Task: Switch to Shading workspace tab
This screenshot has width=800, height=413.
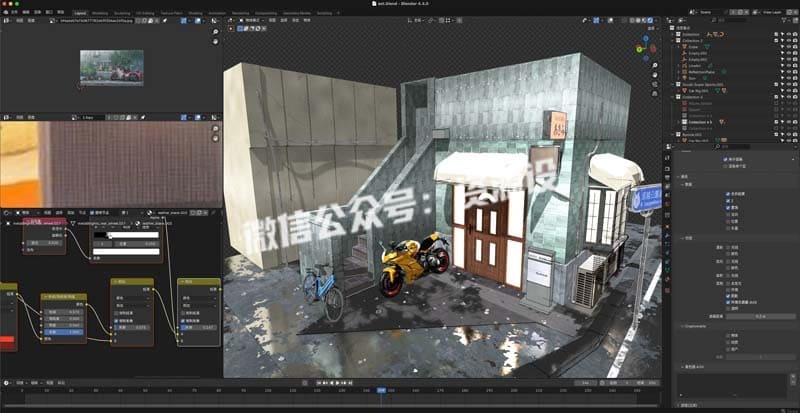Action: (195, 13)
